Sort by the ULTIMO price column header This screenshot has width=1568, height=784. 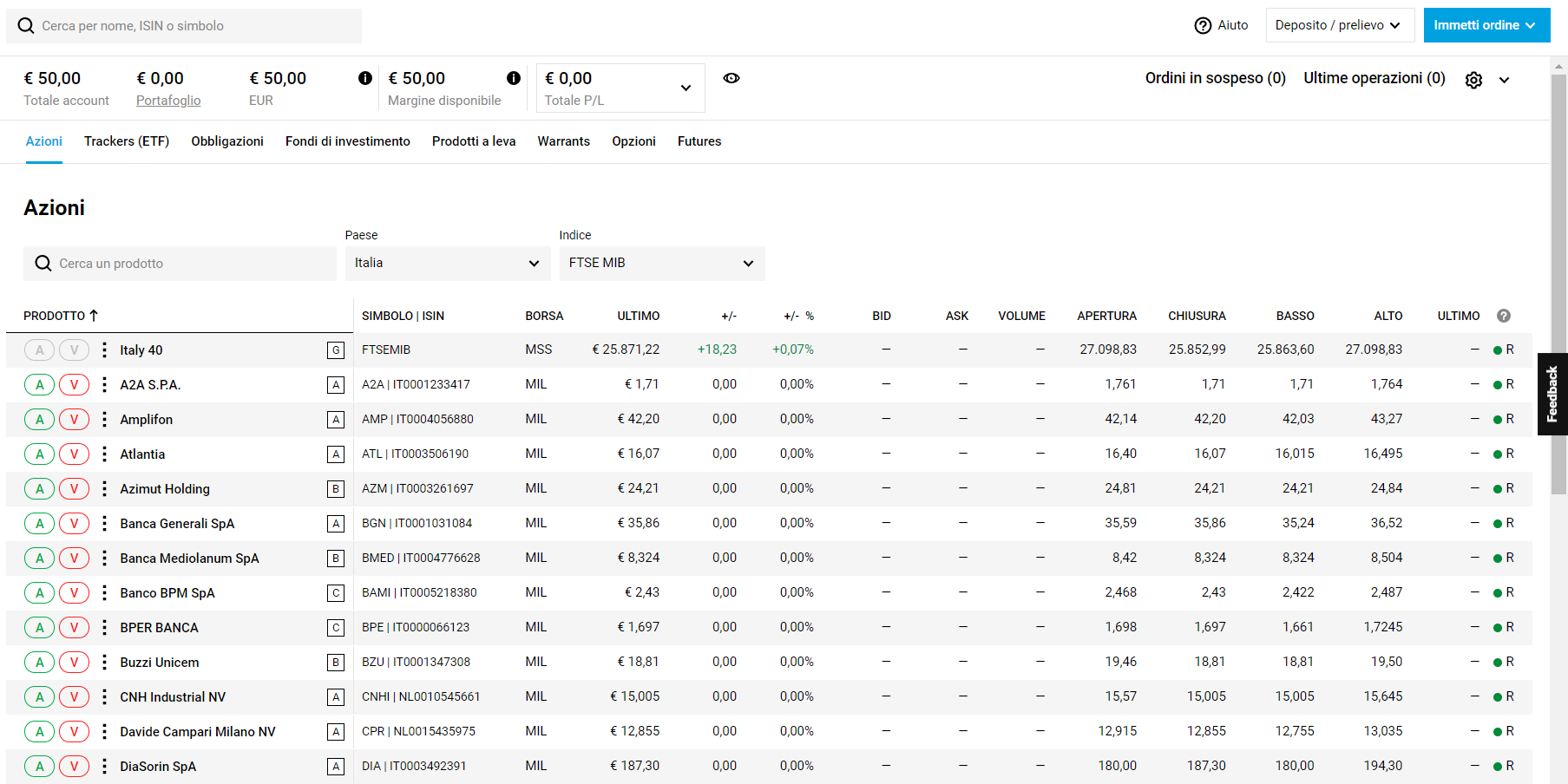(638, 316)
